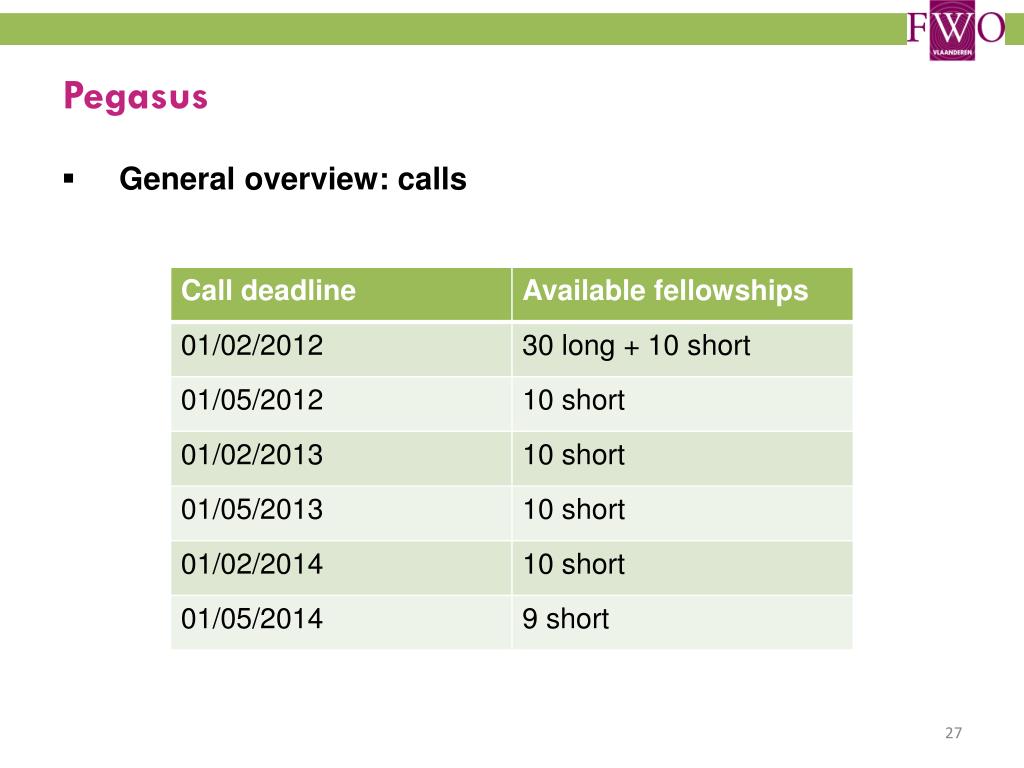Click the 10 short cell for 01/05/2013

click(682, 513)
